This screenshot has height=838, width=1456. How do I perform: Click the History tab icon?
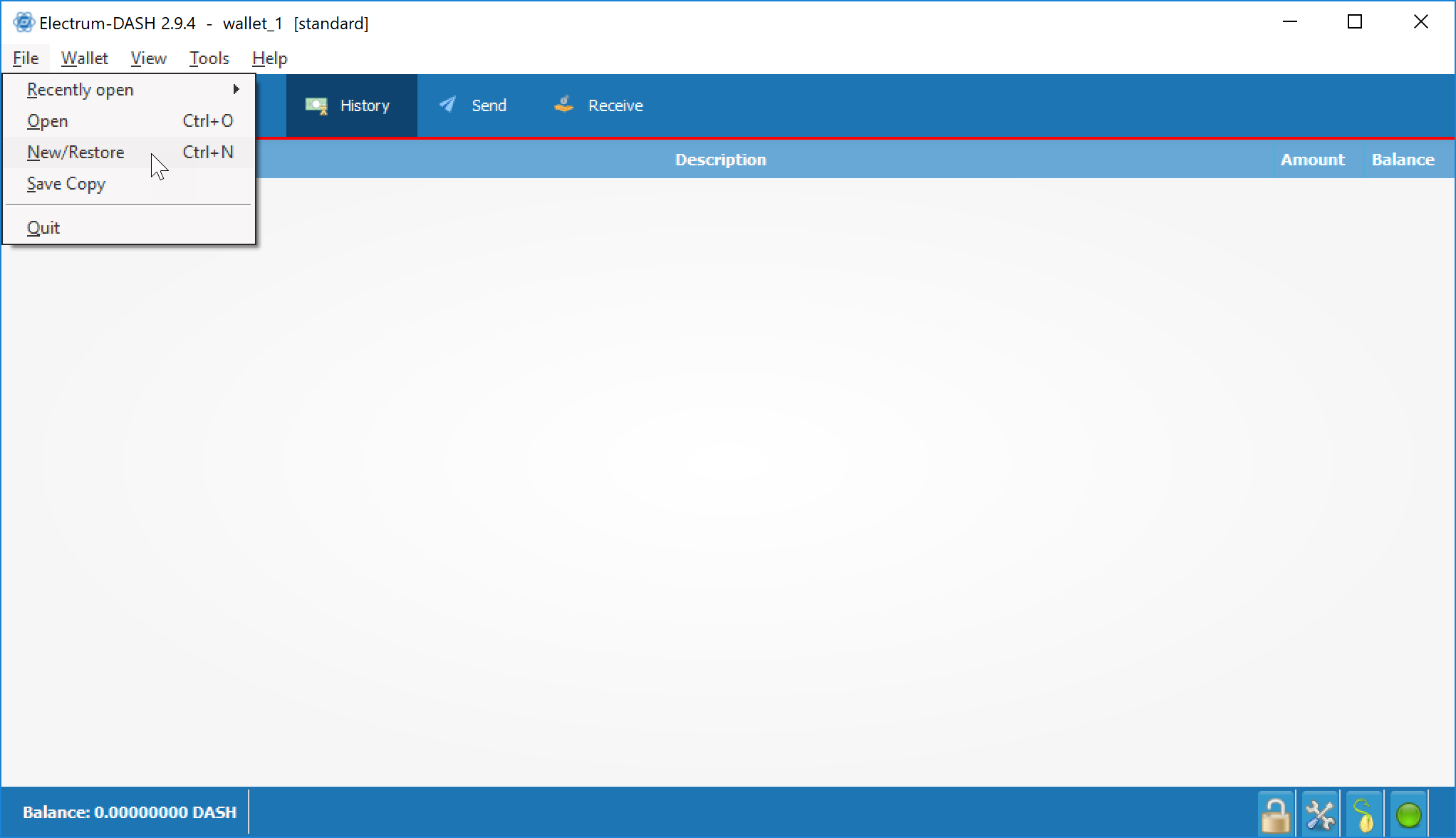point(316,106)
